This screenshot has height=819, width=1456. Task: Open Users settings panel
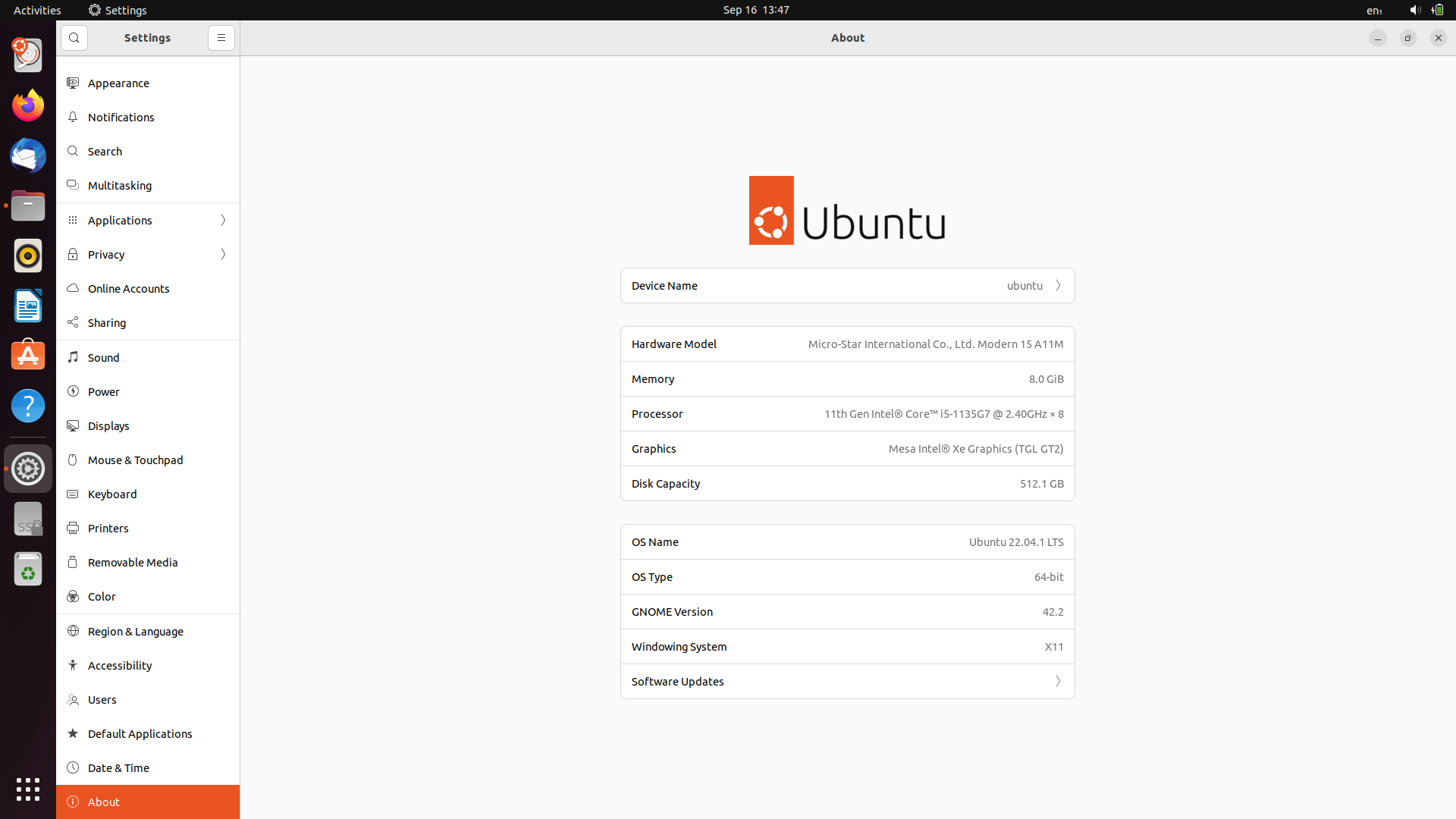[x=148, y=699]
